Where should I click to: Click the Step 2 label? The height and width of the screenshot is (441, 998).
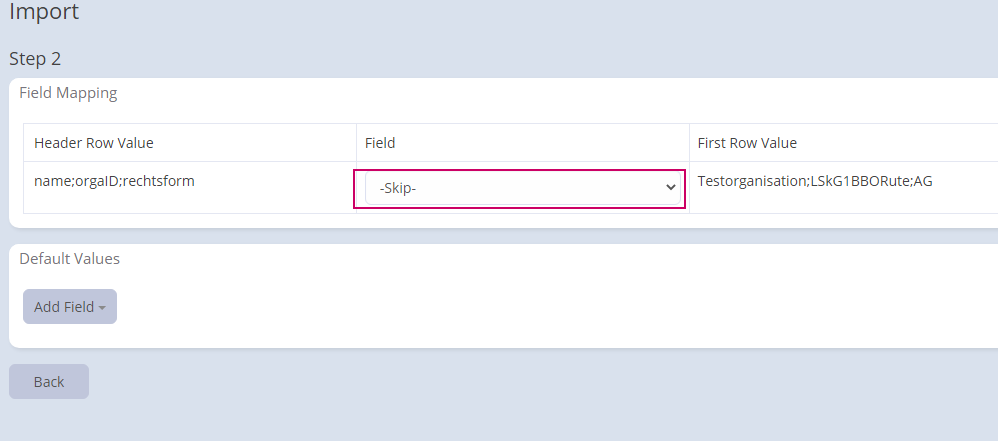pos(35,59)
